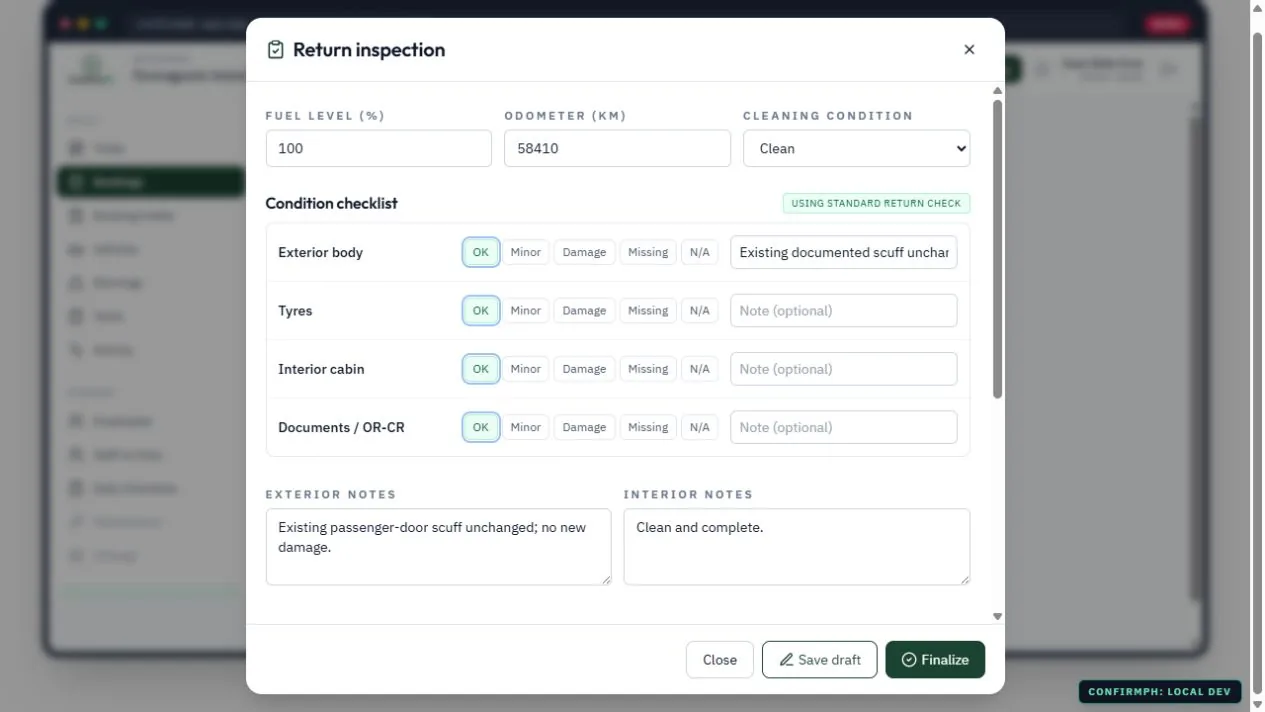The height and width of the screenshot is (712, 1265).
Task: Click the page scrollbar's up arrow
Action: (1258, 8)
